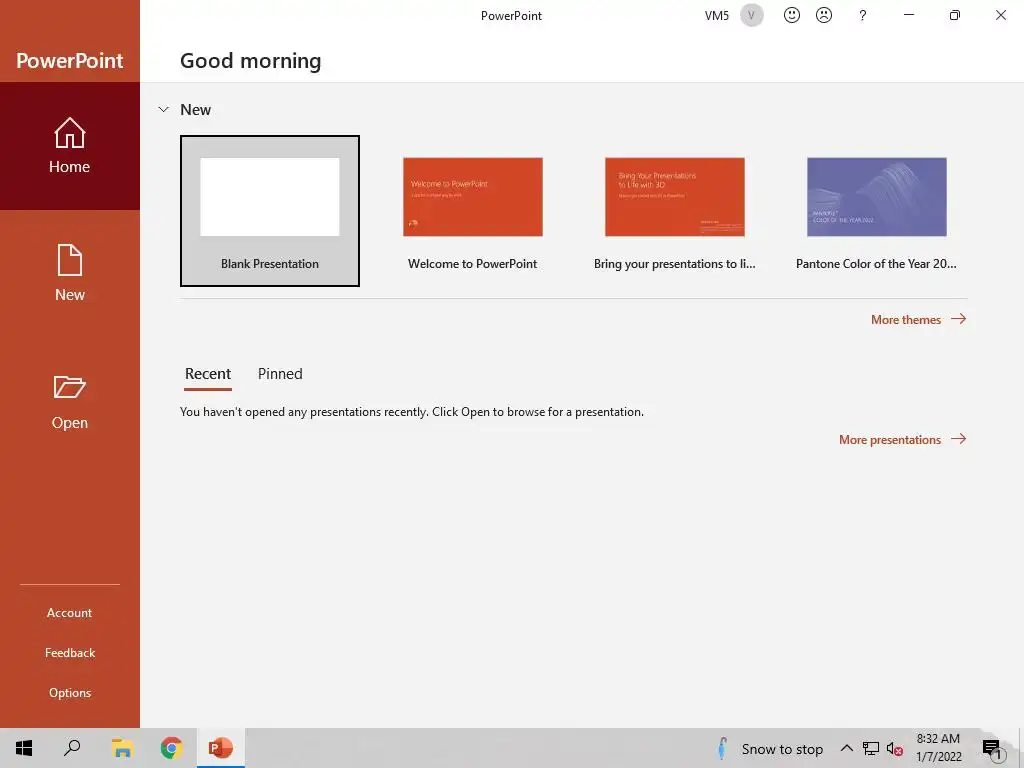This screenshot has height=768, width=1024.
Task: Open Pantone Color of the Year template
Action: point(876,211)
